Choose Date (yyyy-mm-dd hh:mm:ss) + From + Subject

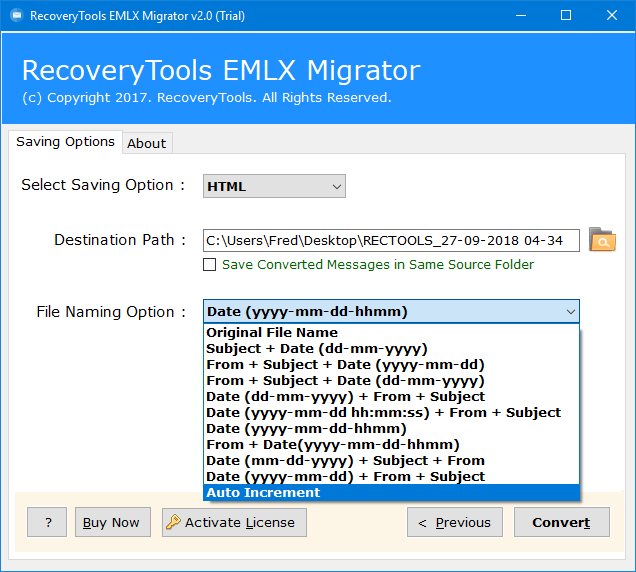pos(391,413)
